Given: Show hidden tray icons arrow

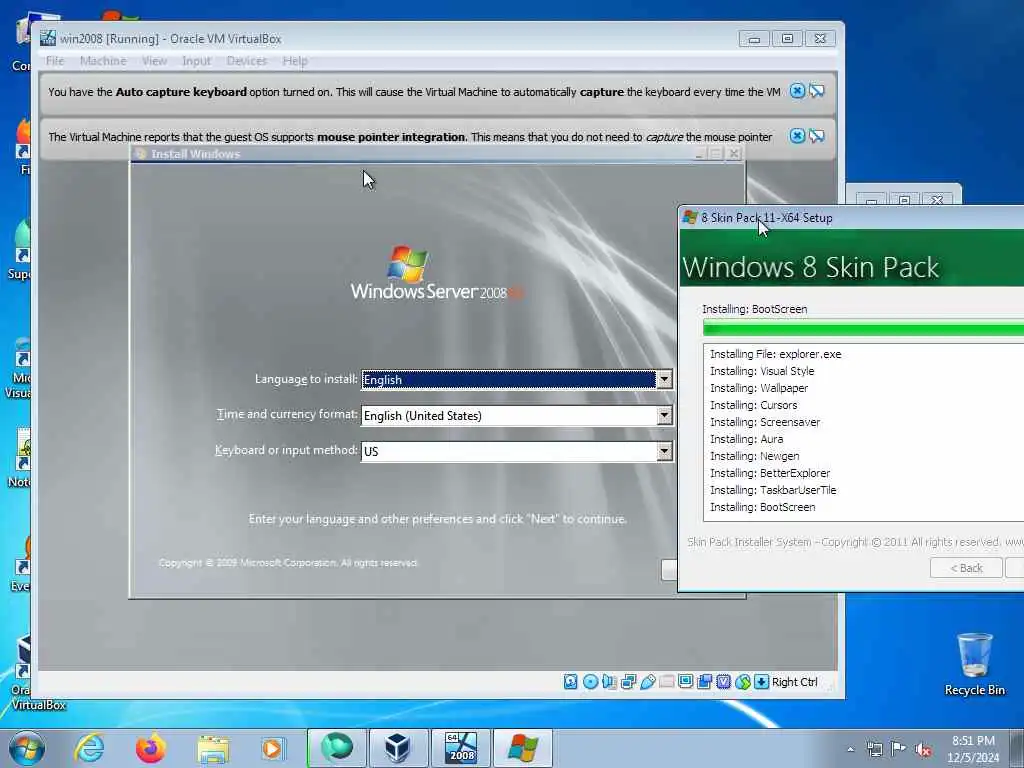Looking at the screenshot, I should tap(850, 749).
